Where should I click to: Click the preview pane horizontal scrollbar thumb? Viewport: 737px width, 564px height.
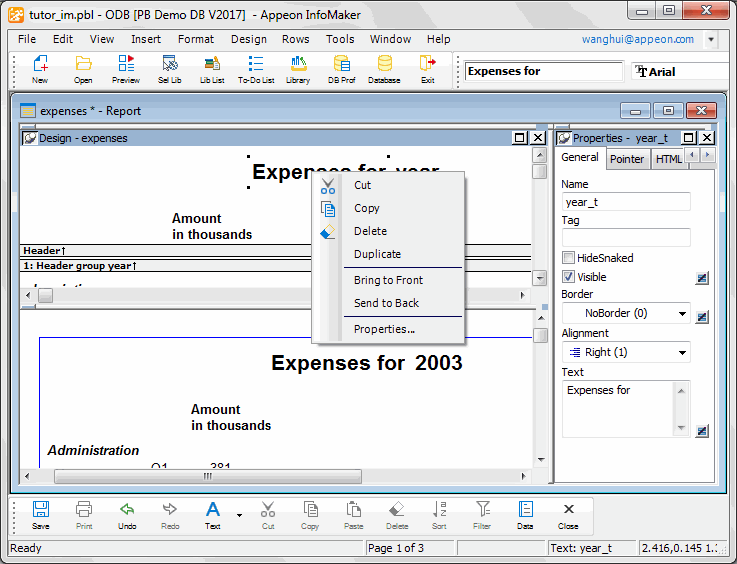[x=208, y=477]
